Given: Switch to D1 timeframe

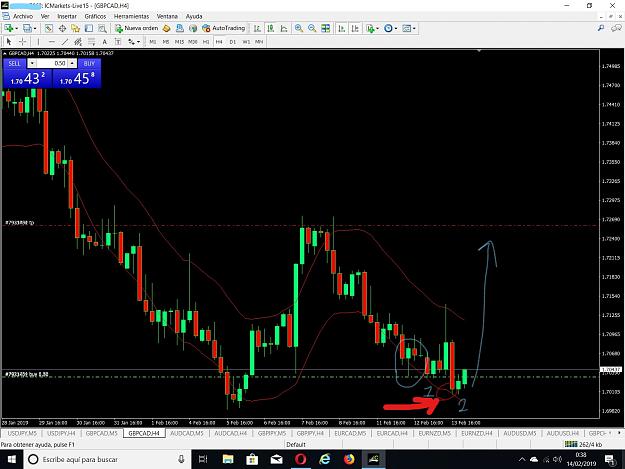Looking at the screenshot, I should (x=233, y=42).
